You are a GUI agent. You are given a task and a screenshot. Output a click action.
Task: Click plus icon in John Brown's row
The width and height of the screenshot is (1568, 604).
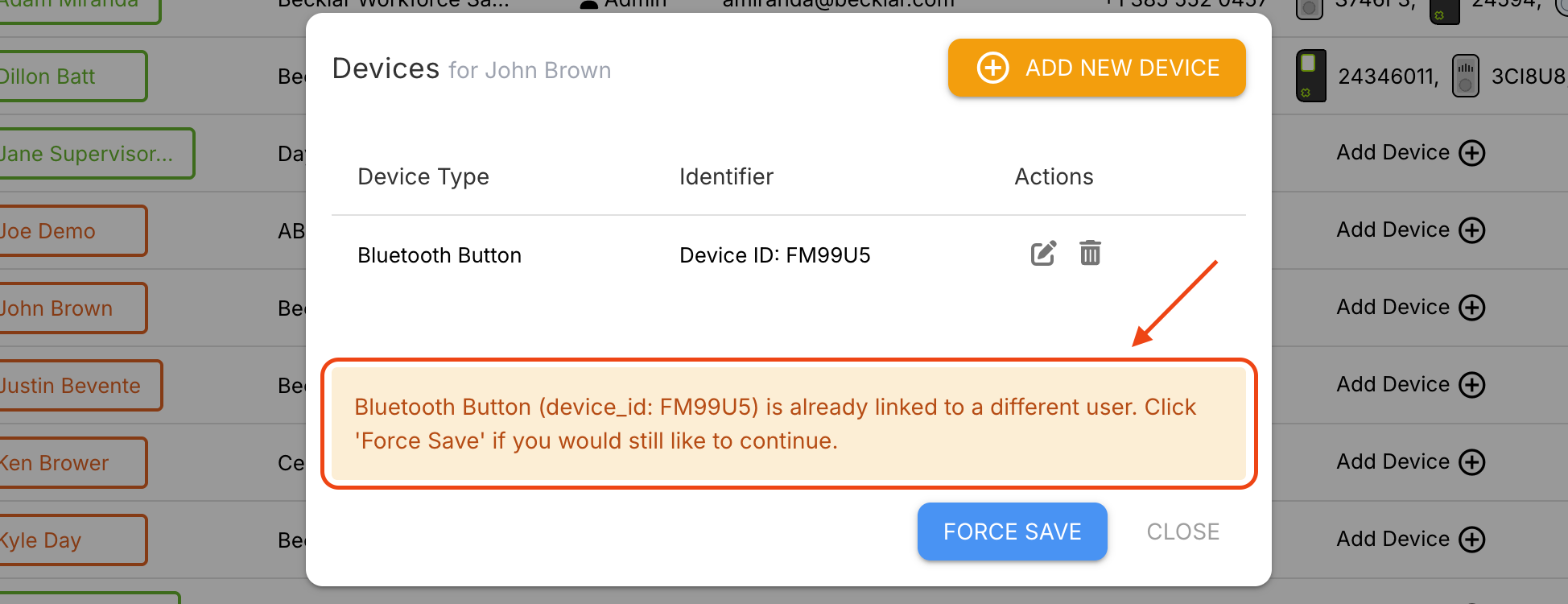pyautogui.click(x=1472, y=308)
